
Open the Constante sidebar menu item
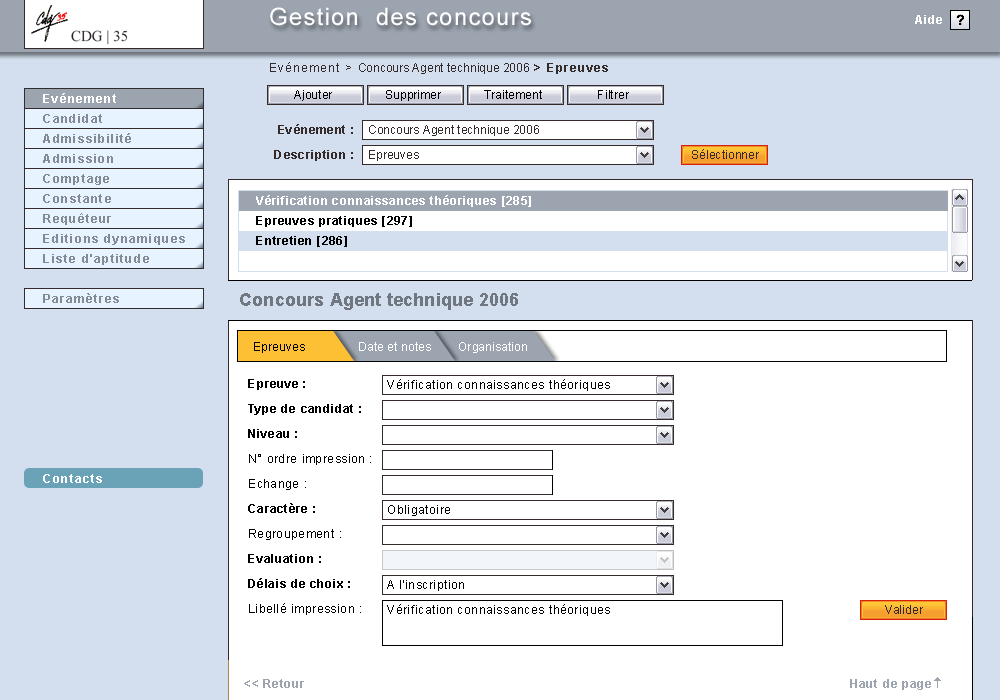[114, 199]
